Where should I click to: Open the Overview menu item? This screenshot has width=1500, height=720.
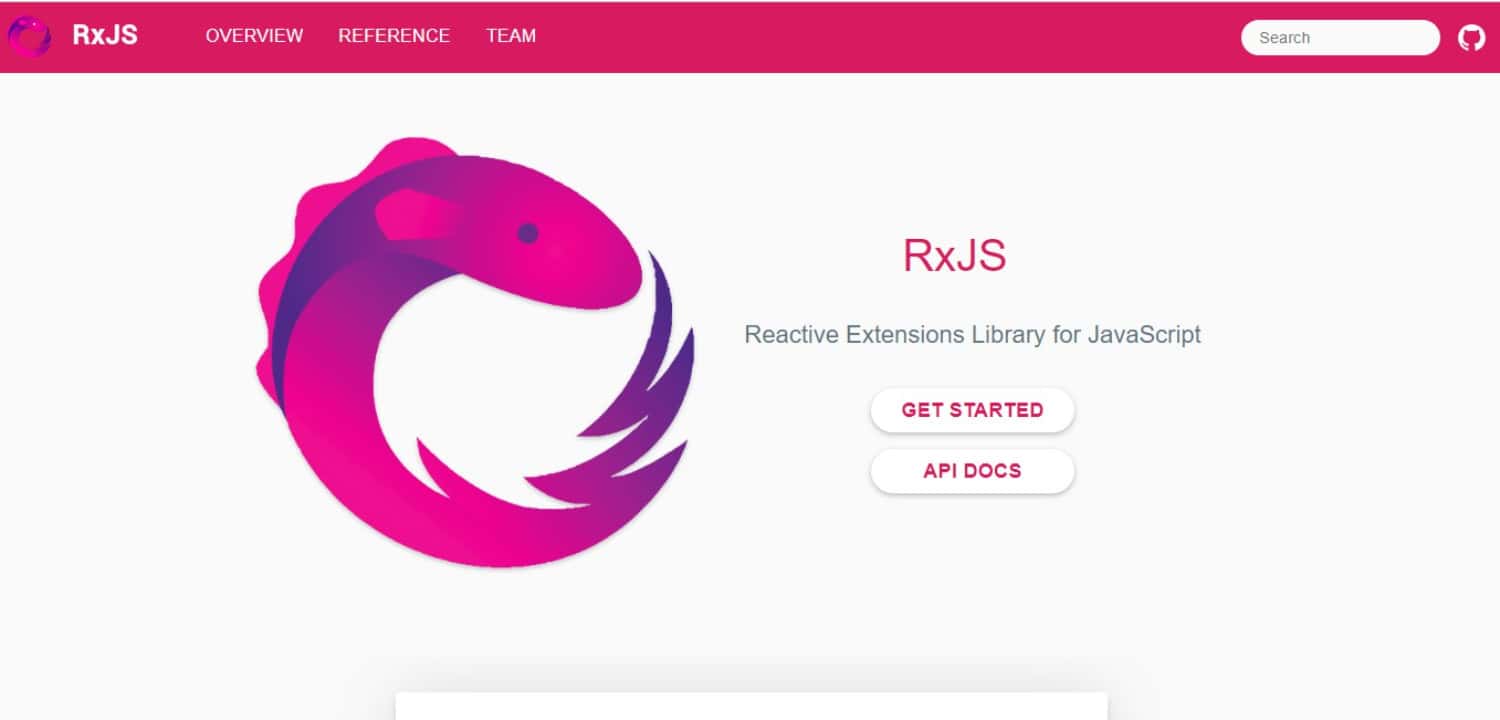[x=254, y=36]
